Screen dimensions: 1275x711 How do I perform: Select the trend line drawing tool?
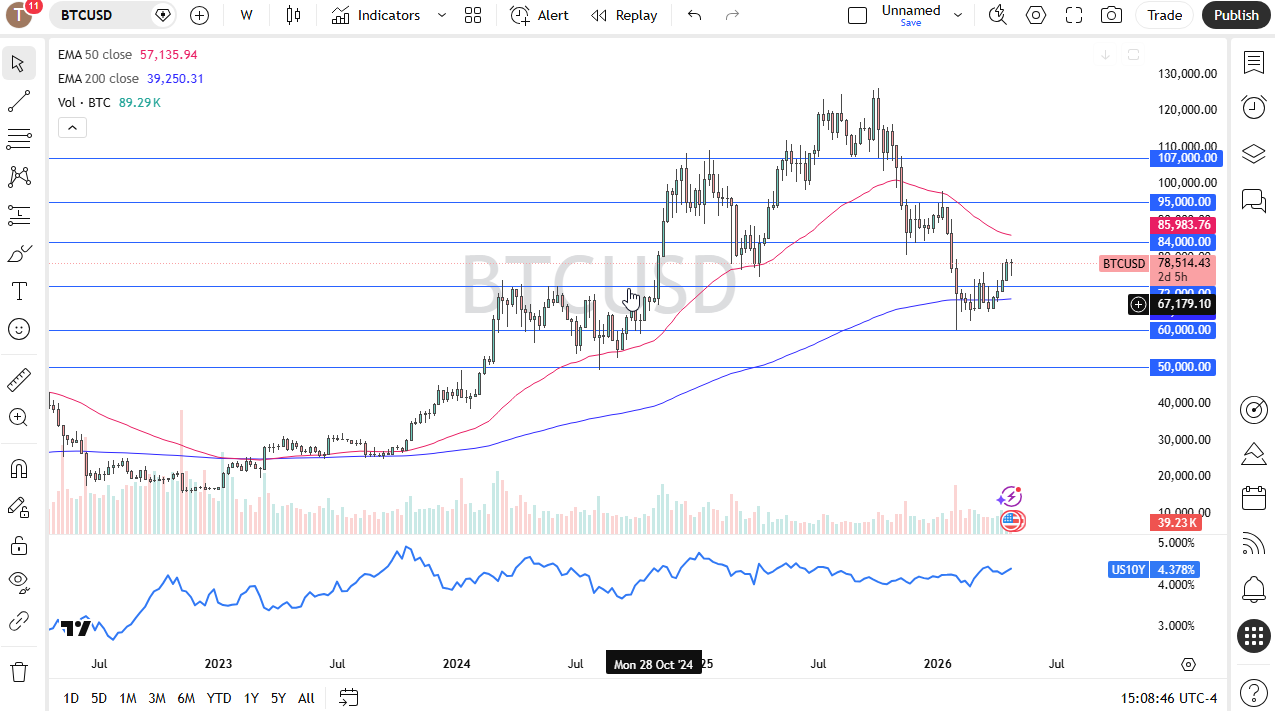[18, 101]
